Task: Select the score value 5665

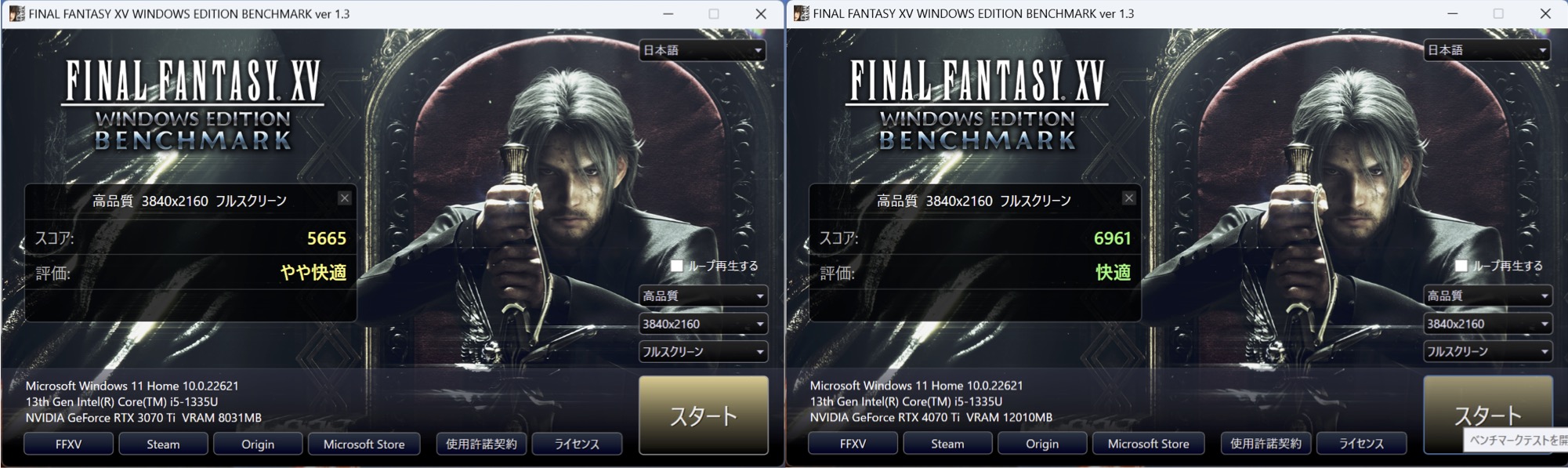Action: 327,238
